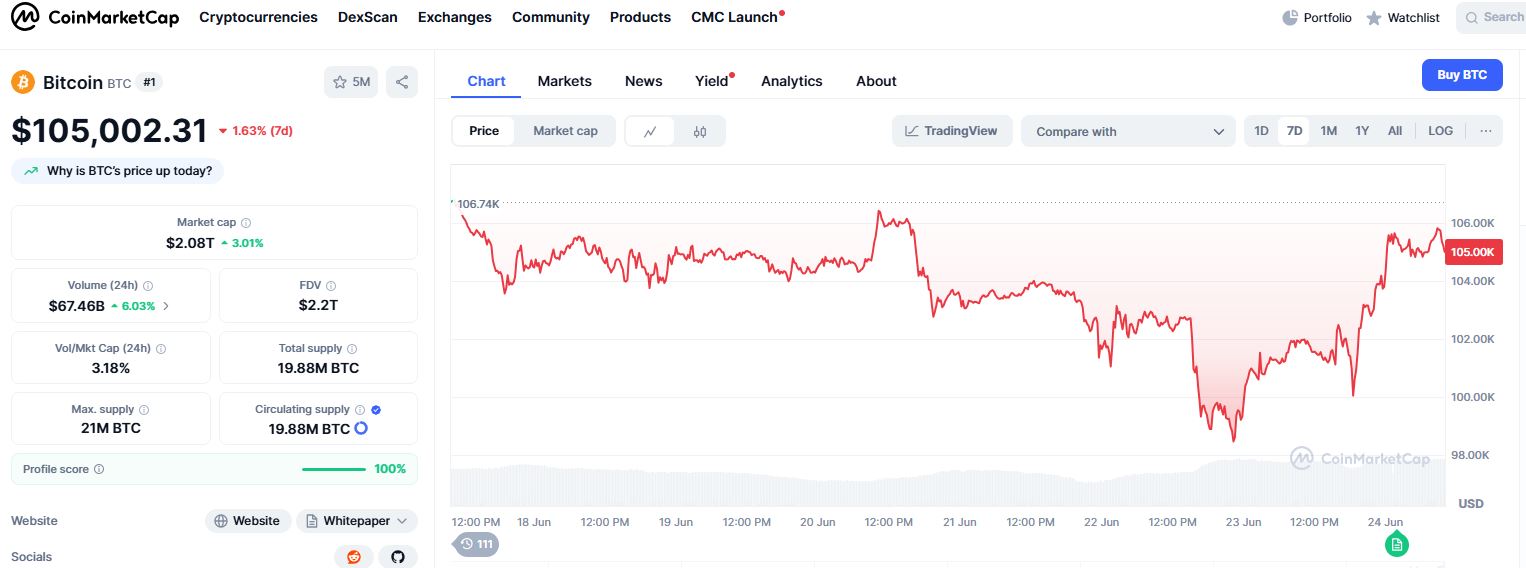Screen dimensions: 1526x568
Task: Open the GitHub social link icon
Action: [x=398, y=557]
